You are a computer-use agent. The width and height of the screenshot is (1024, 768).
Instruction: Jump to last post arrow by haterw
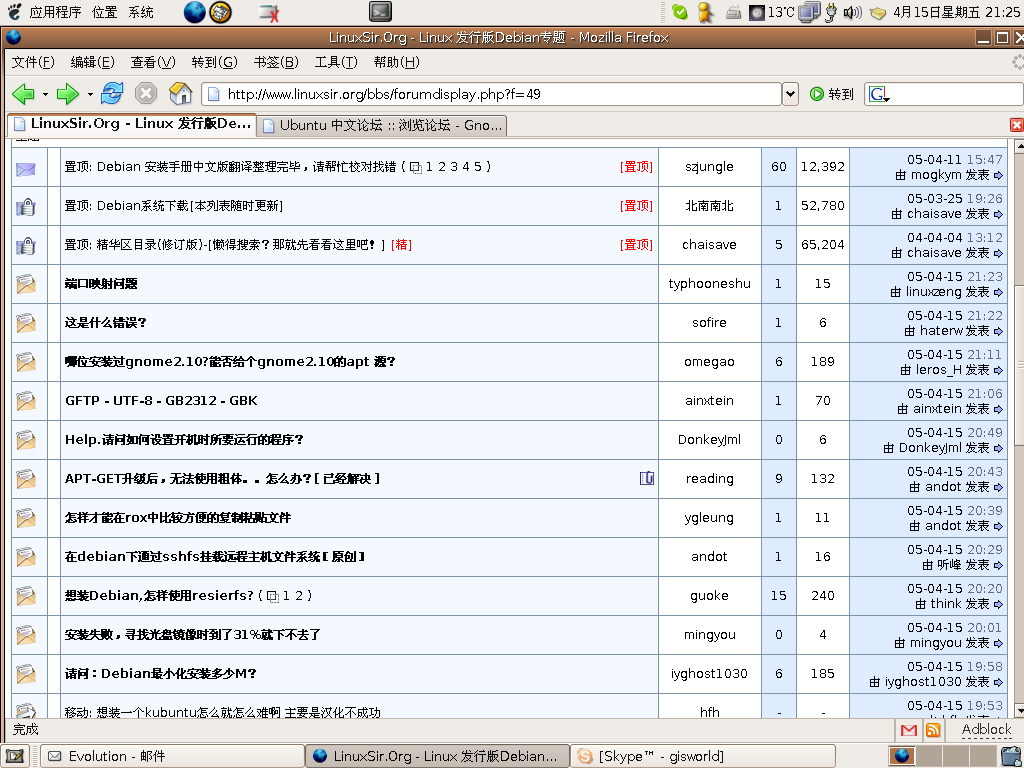(x=998, y=331)
